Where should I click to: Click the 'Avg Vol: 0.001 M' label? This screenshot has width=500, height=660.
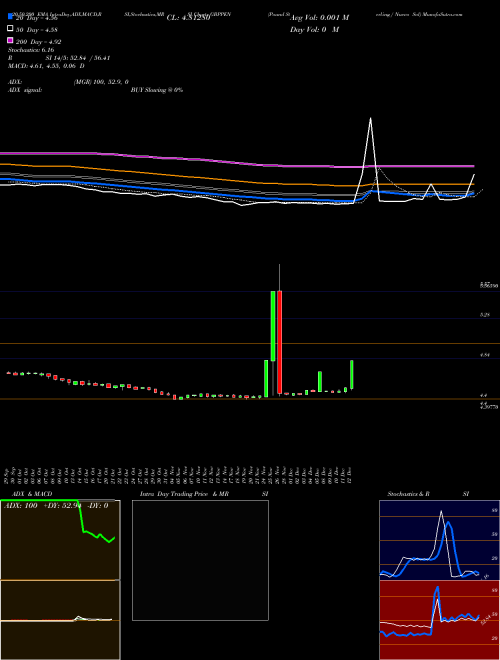(x=319, y=18)
